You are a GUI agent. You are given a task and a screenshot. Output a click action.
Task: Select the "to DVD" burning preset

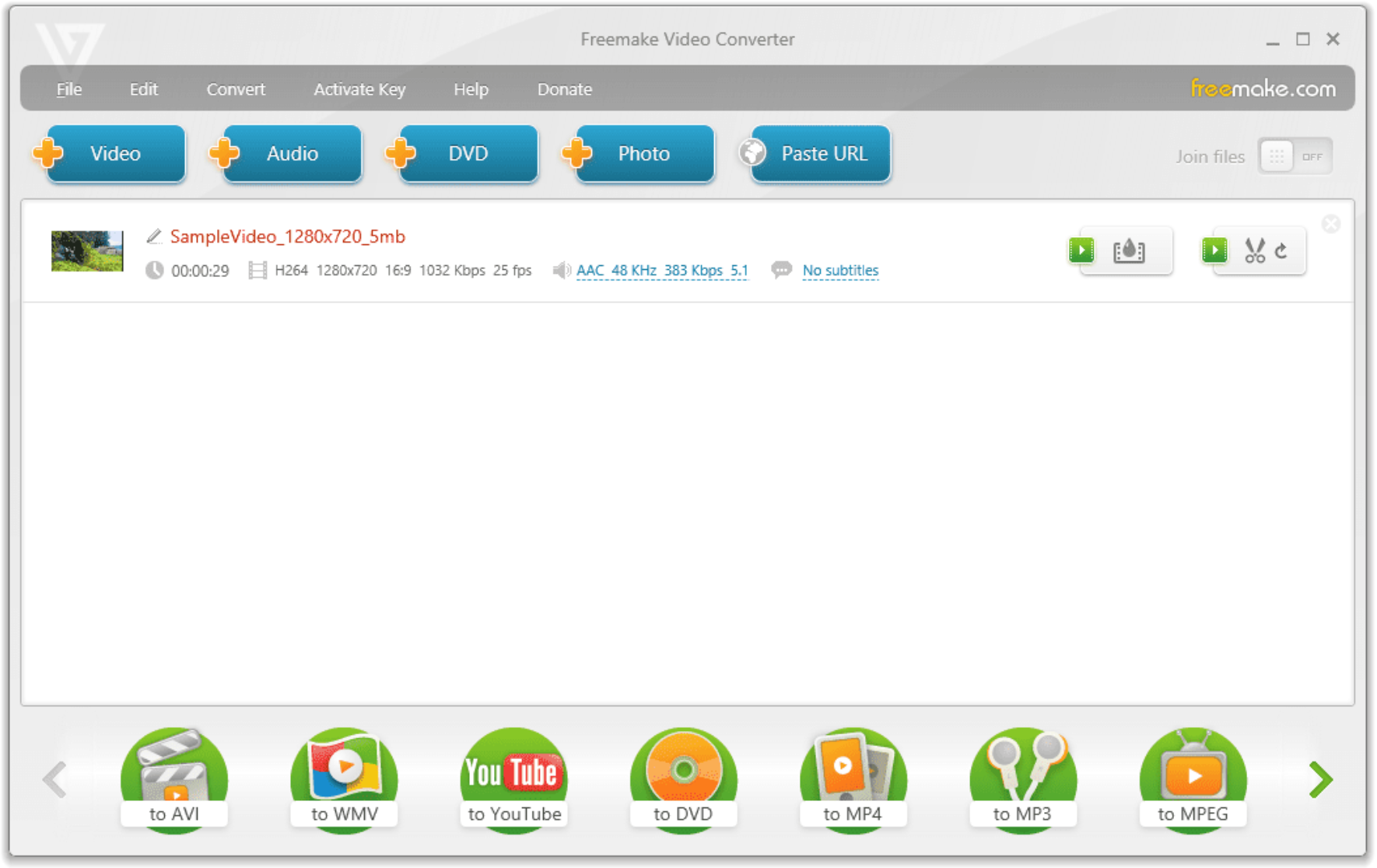click(682, 780)
